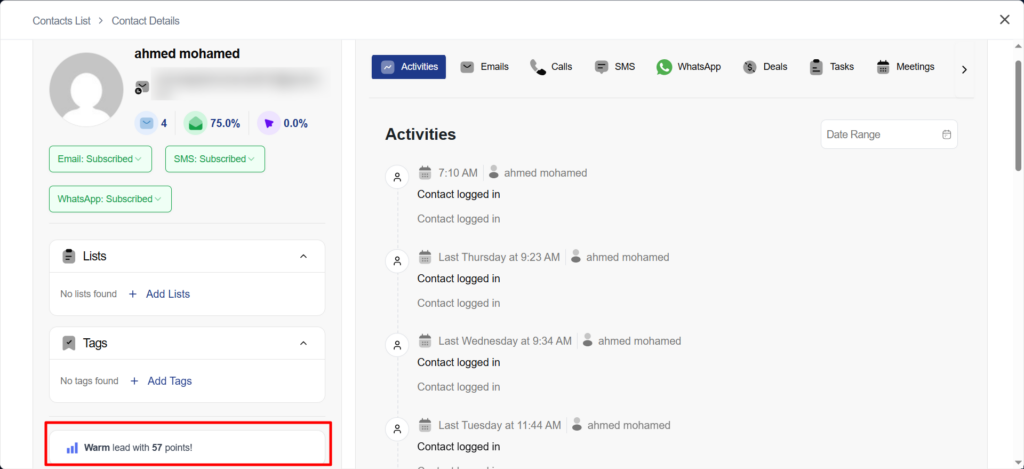This screenshot has height=469, width=1024.
Task: Open the WhatsApp: Subscribed dropdown
Action: (110, 199)
